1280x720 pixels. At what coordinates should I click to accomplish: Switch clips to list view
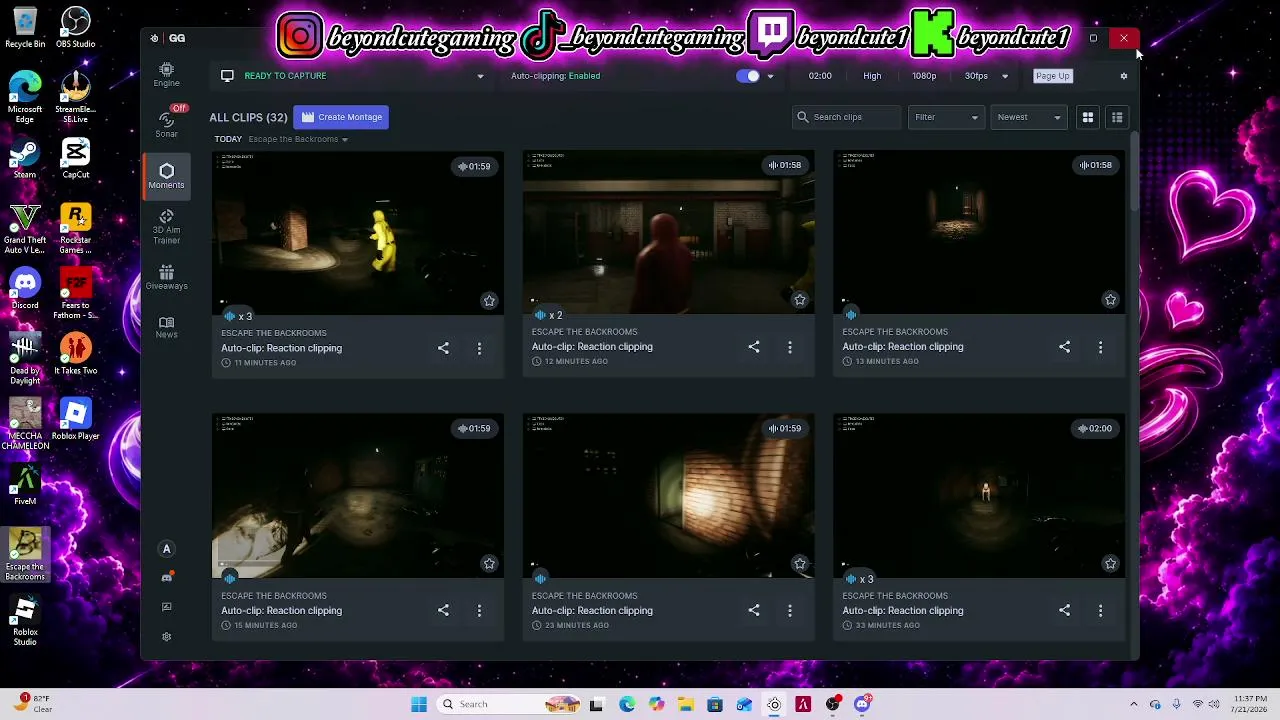tap(1117, 117)
